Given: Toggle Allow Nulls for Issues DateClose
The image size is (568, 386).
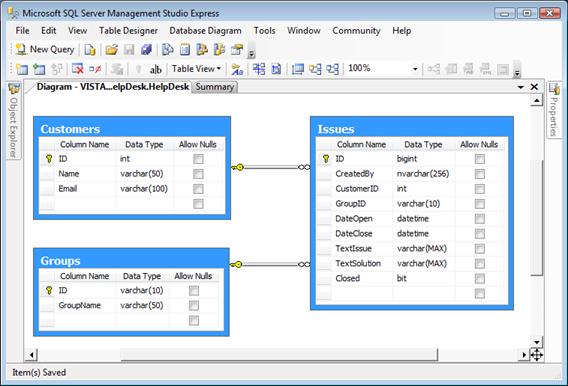Looking at the screenshot, I should point(480,234).
